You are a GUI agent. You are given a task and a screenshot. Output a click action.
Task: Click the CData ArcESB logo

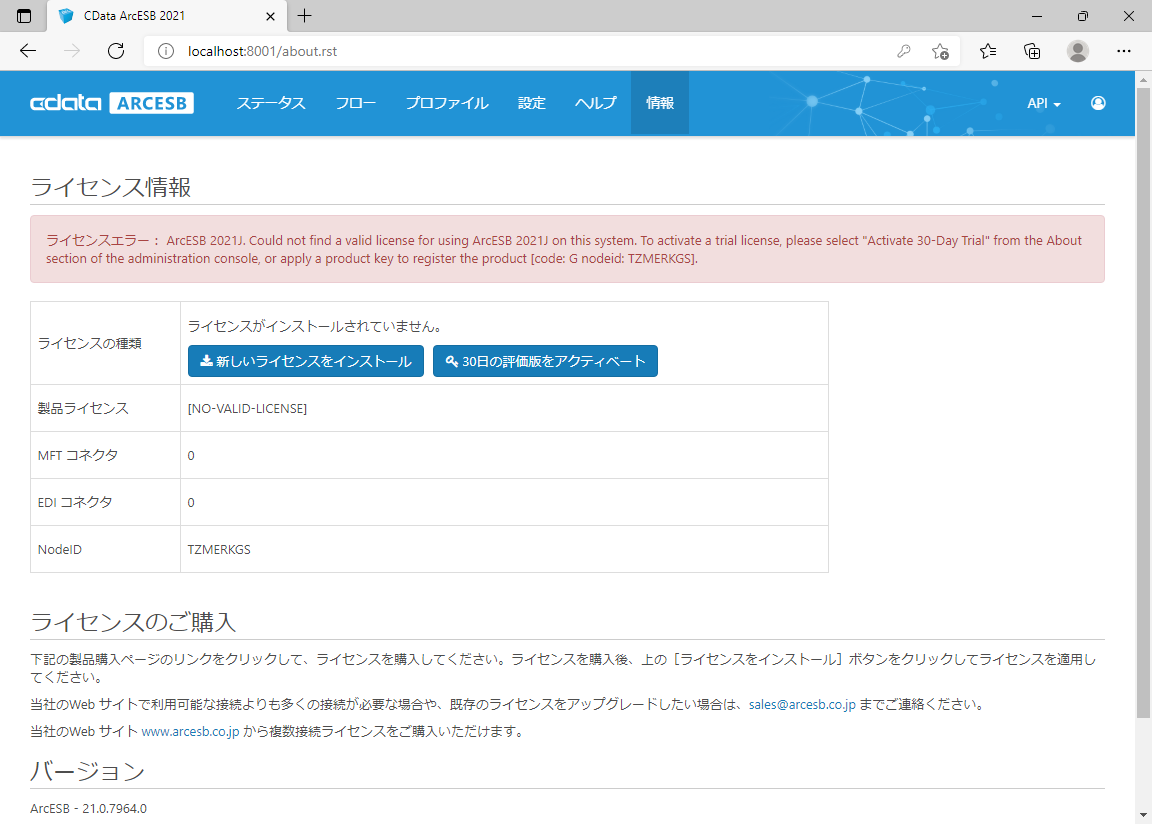click(112, 103)
